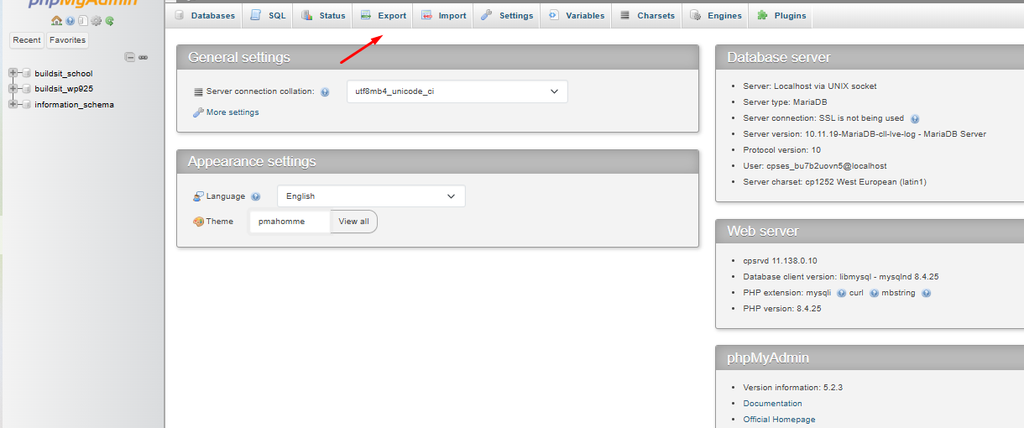This screenshot has width=1024, height=428.
Task: Open help icon after mysqli extension
Action: 841,293
